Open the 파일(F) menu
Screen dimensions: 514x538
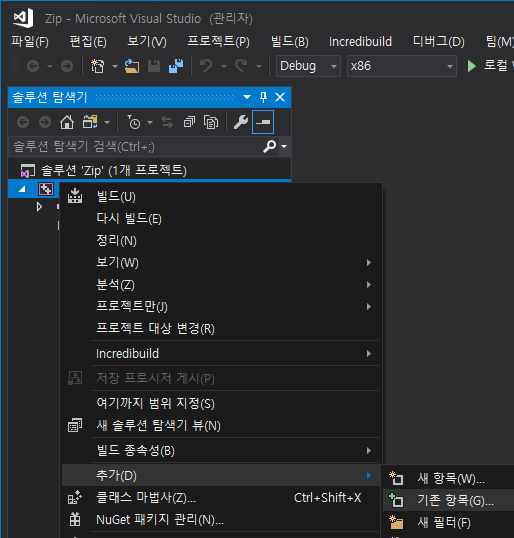30,42
